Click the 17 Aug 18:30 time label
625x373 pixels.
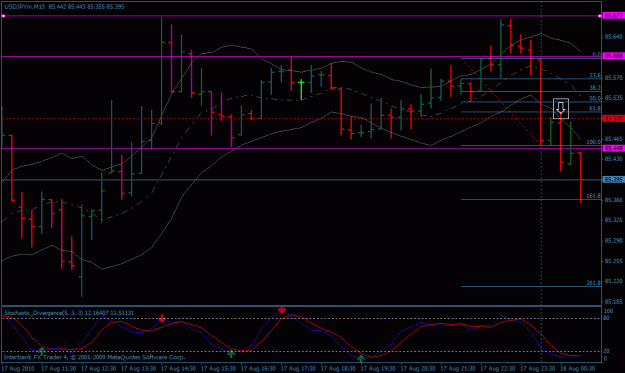338,369
